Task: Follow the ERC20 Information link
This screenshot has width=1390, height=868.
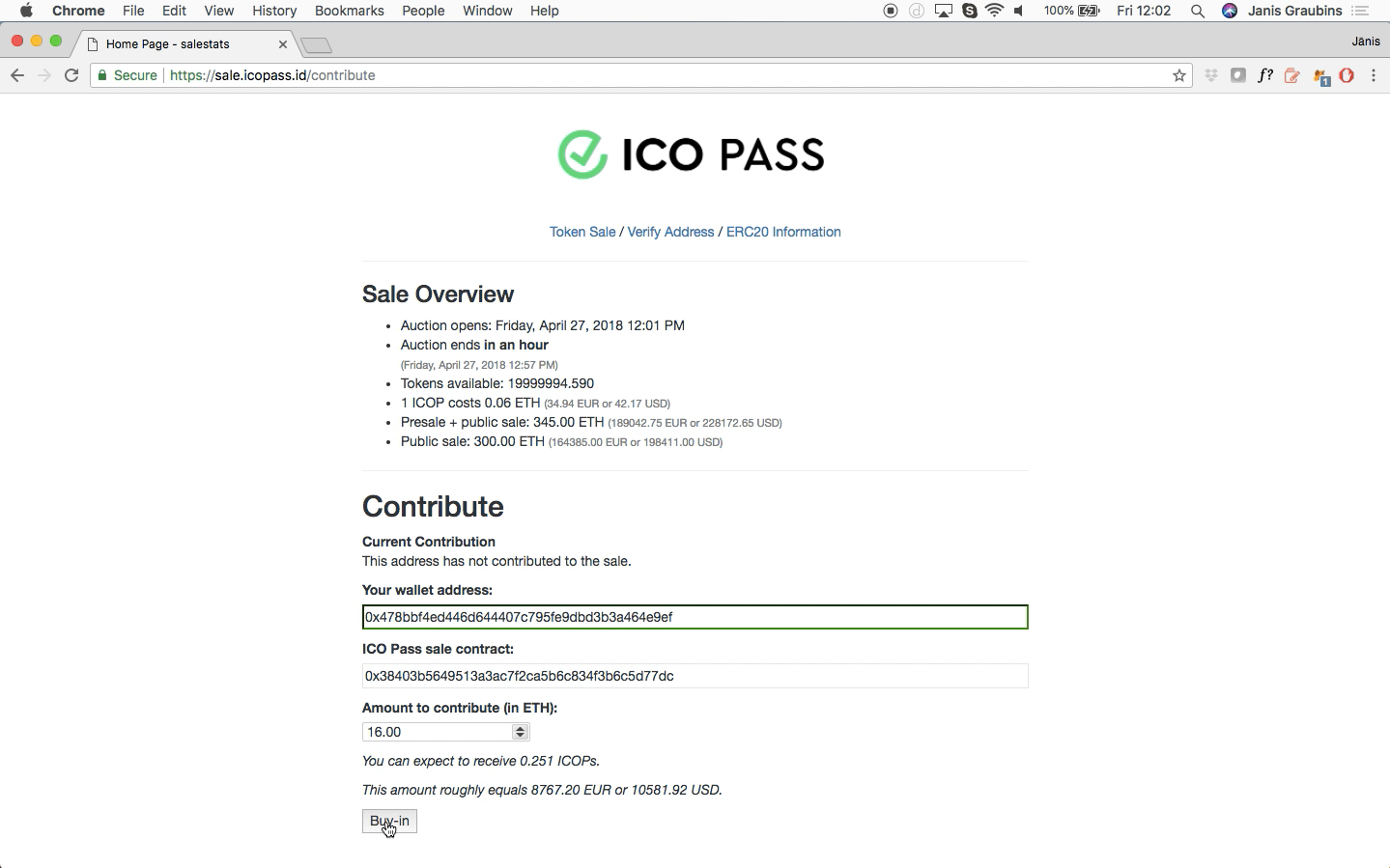Action: tap(783, 232)
